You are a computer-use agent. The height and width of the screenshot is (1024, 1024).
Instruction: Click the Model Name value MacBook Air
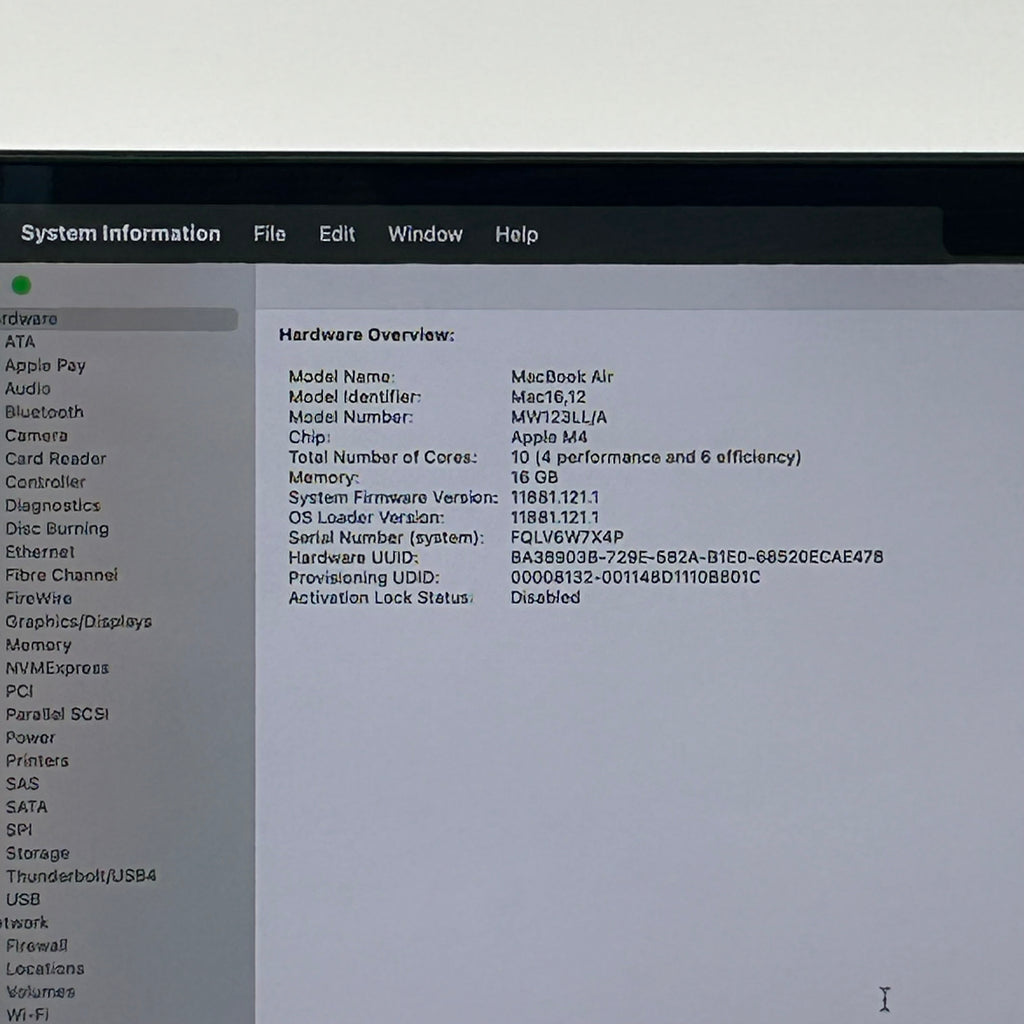coord(562,377)
